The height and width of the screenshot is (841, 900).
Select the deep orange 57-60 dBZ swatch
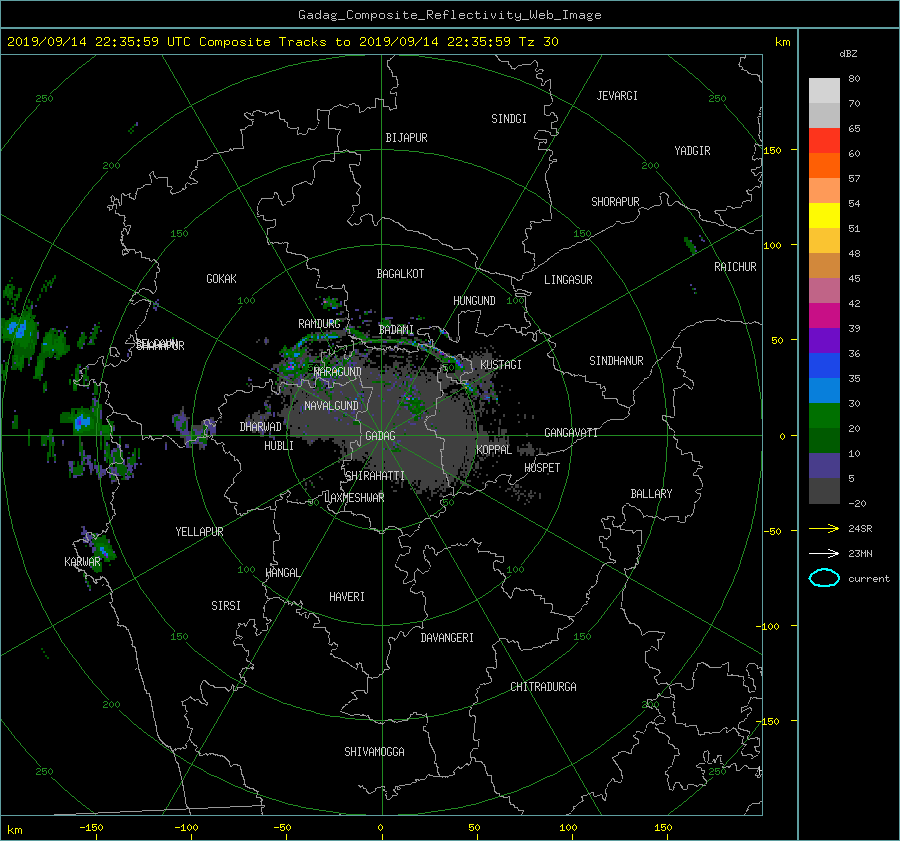(x=824, y=166)
